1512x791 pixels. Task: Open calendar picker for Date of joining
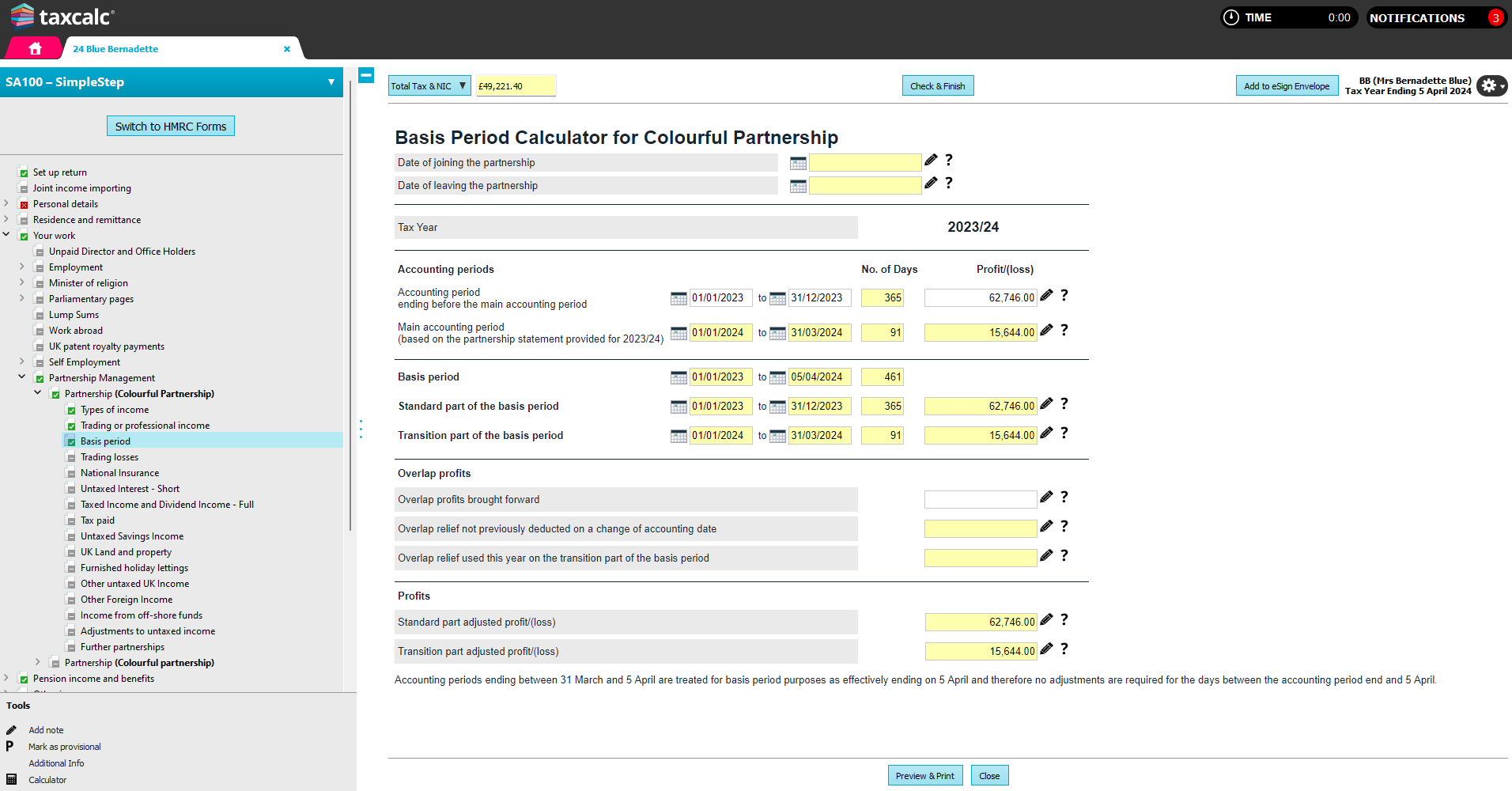pyautogui.click(x=798, y=162)
